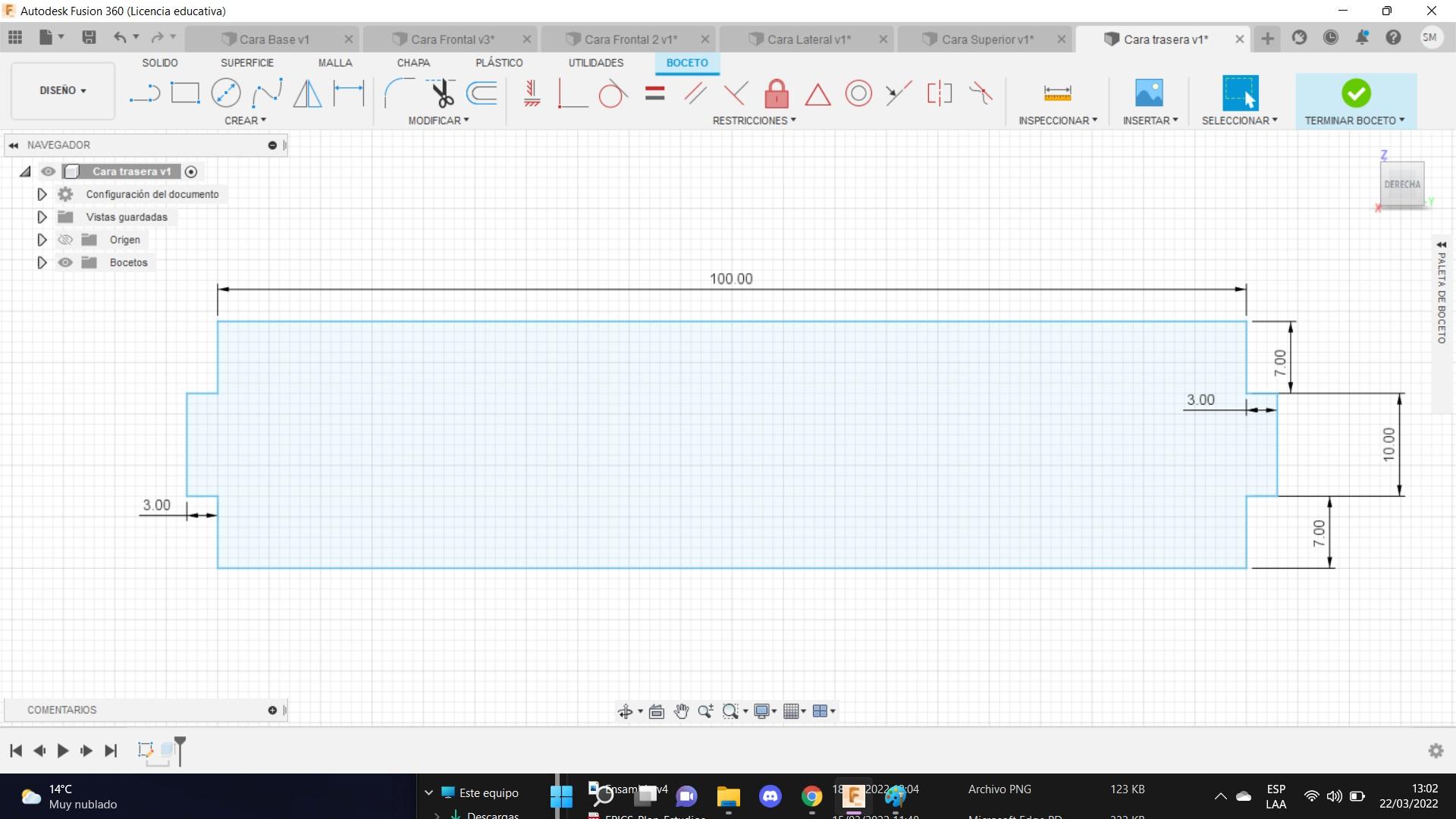The height and width of the screenshot is (819, 1456).
Task: Expand the Vistas guardadas tree node
Action: pos(42,217)
